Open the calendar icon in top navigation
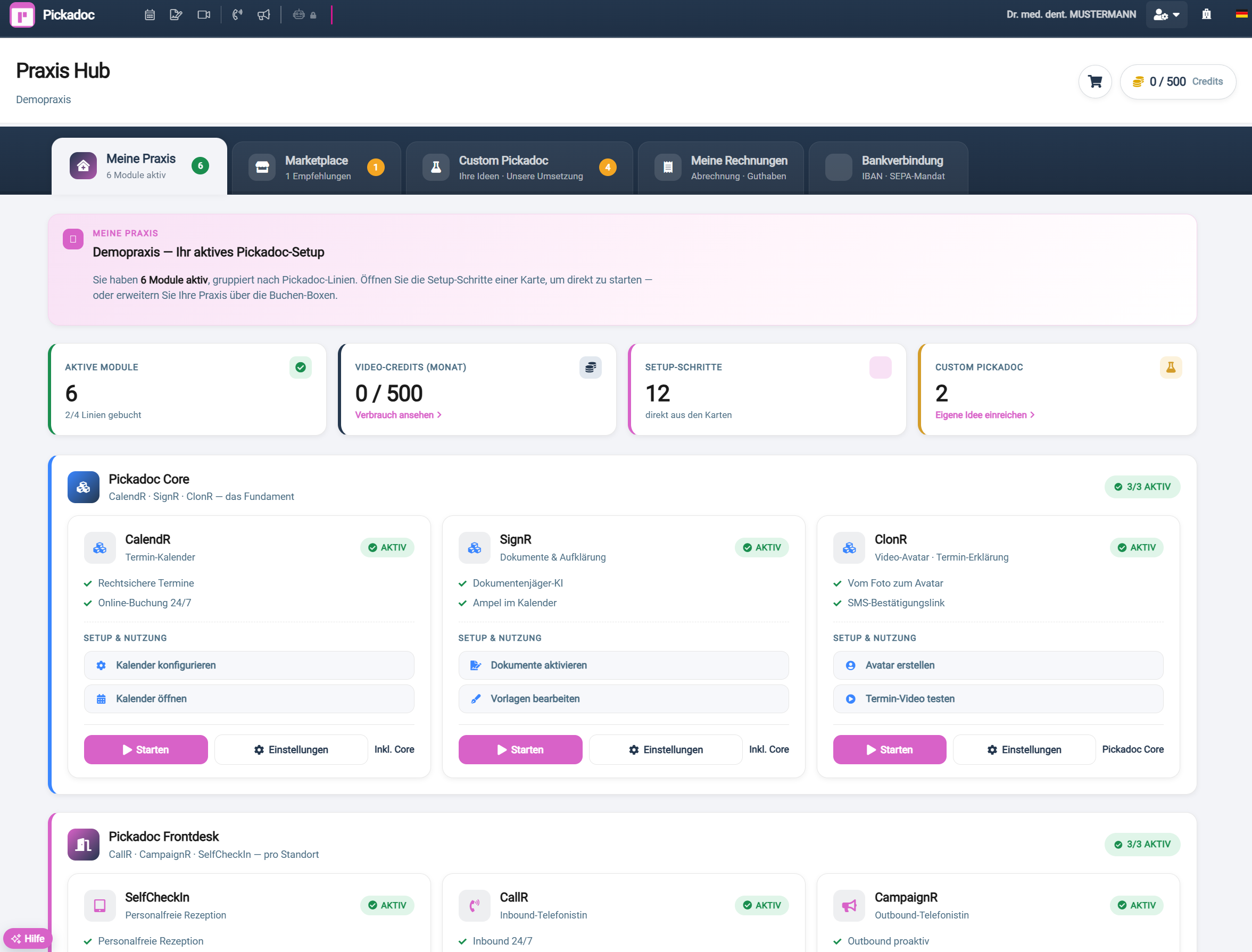Viewport: 1252px width, 952px height. tap(150, 15)
